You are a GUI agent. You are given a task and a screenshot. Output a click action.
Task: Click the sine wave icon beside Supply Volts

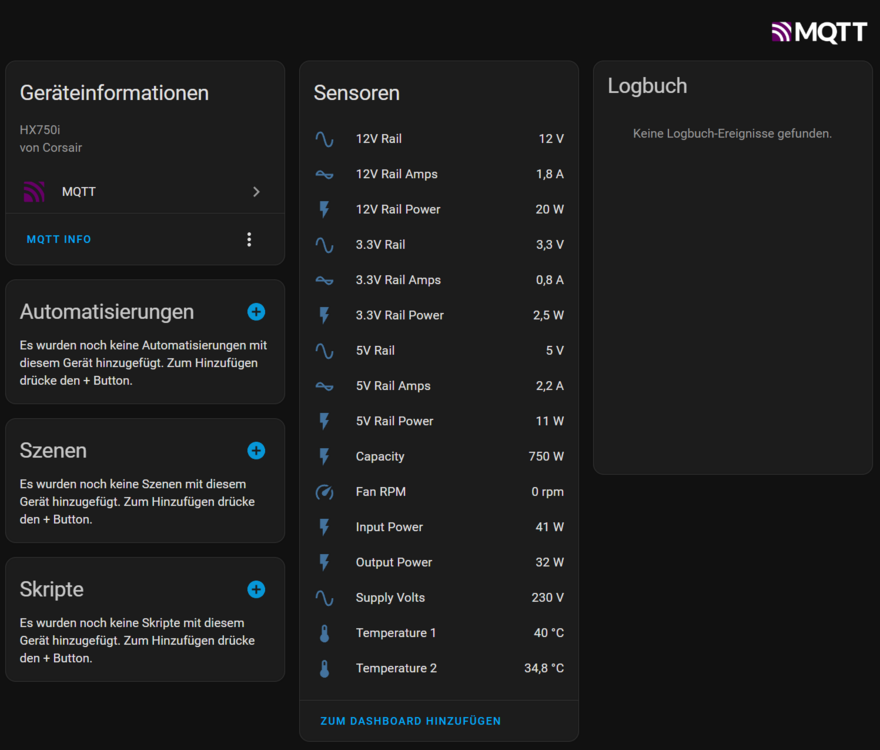[324, 598]
